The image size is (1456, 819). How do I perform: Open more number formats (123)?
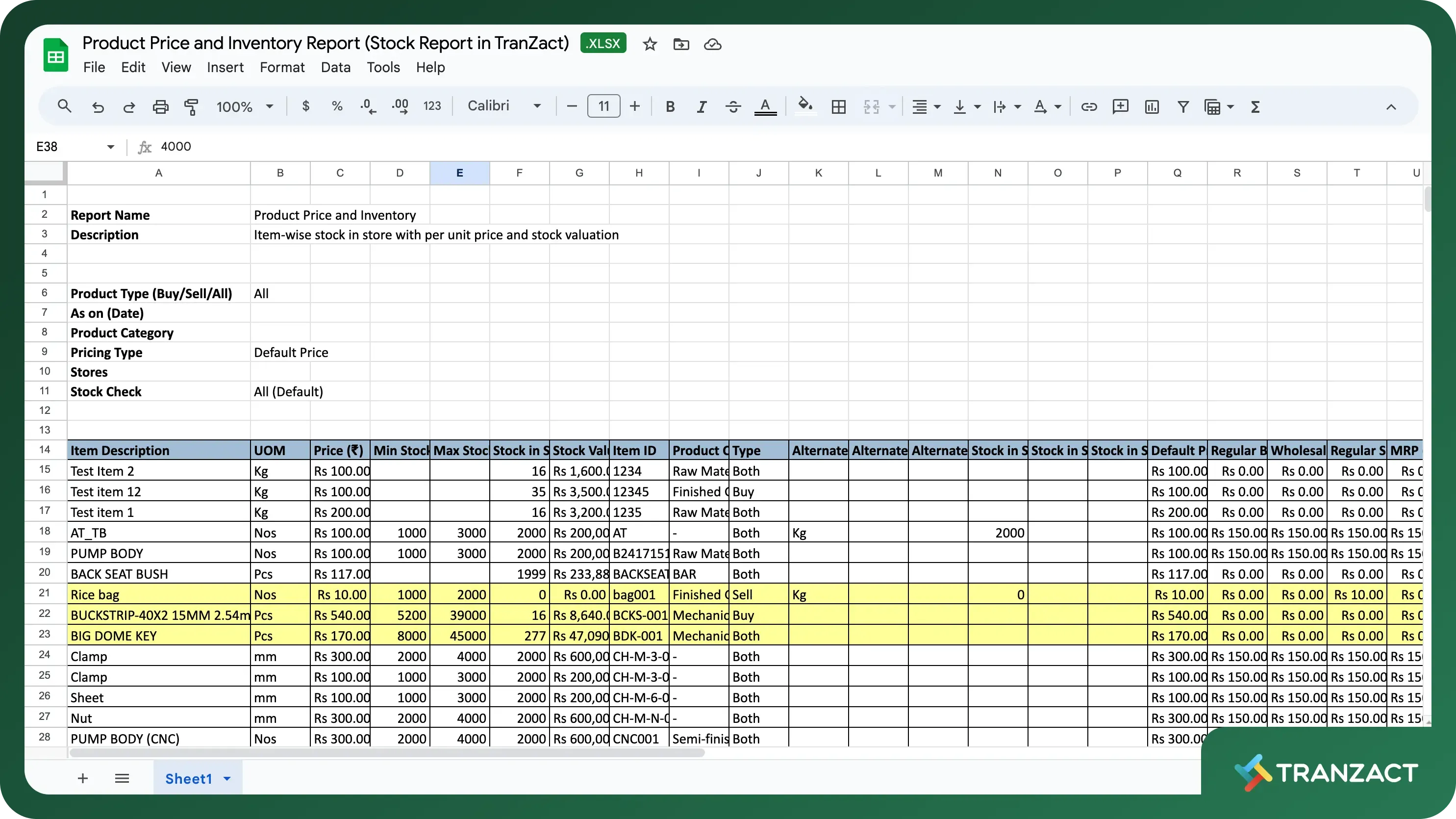(x=432, y=106)
